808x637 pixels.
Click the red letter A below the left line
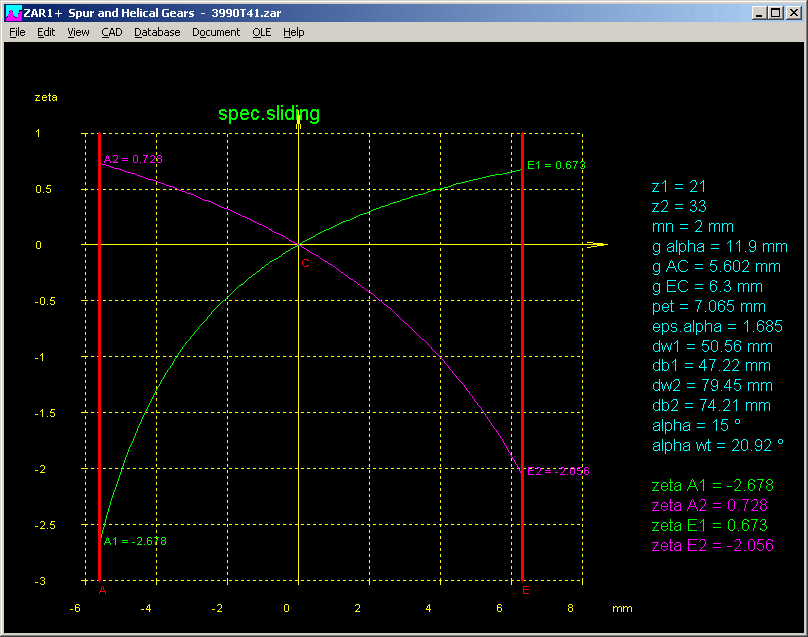tap(102, 590)
